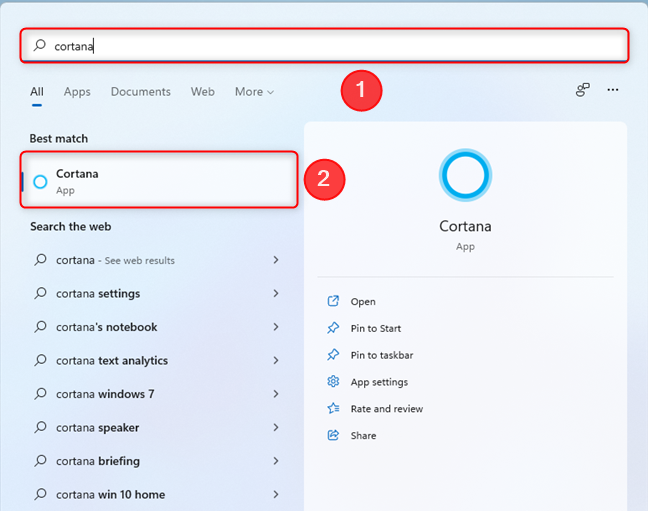This screenshot has height=511, width=648.
Task: Click search icon beside "cortana's notebook"
Action: (40, 327)
